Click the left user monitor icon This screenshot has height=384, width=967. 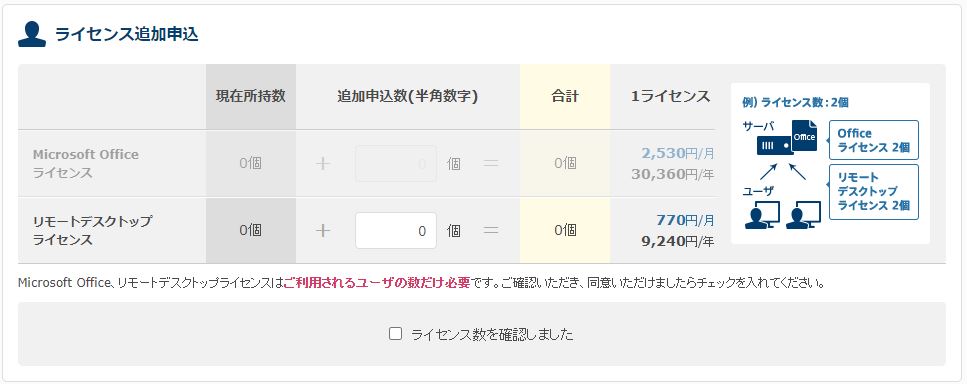[x=762, y=215]
